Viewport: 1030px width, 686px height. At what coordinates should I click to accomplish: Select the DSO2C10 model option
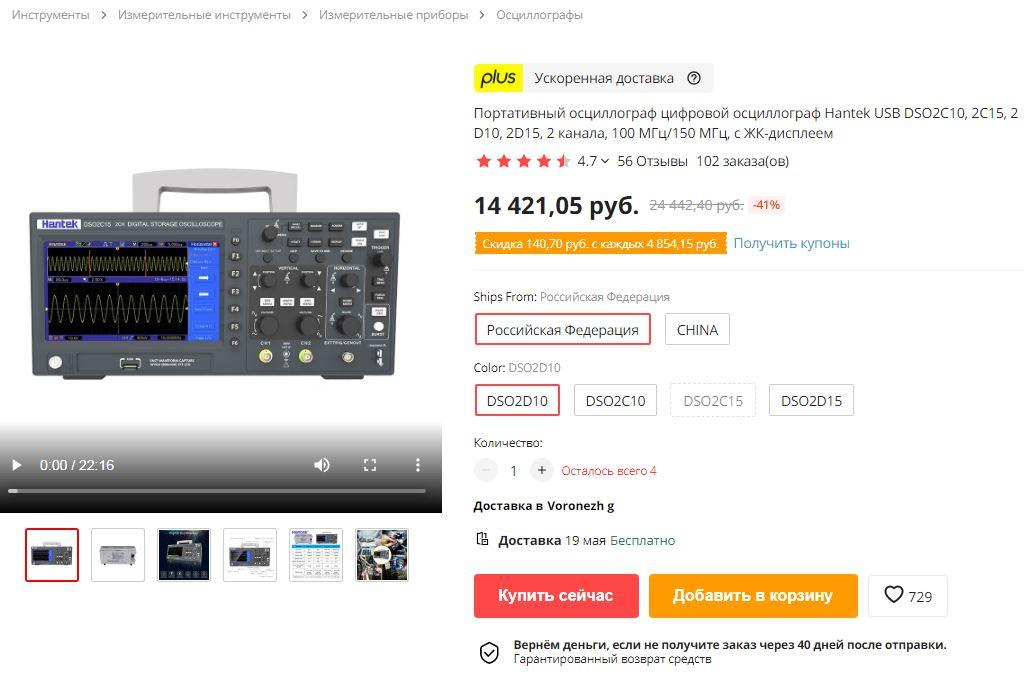point(616,400)
